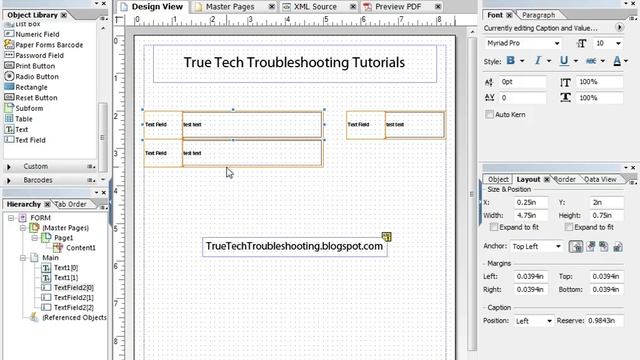Expand the Custom library category
The height and width of the screenshot is (360, 640).
9,167
